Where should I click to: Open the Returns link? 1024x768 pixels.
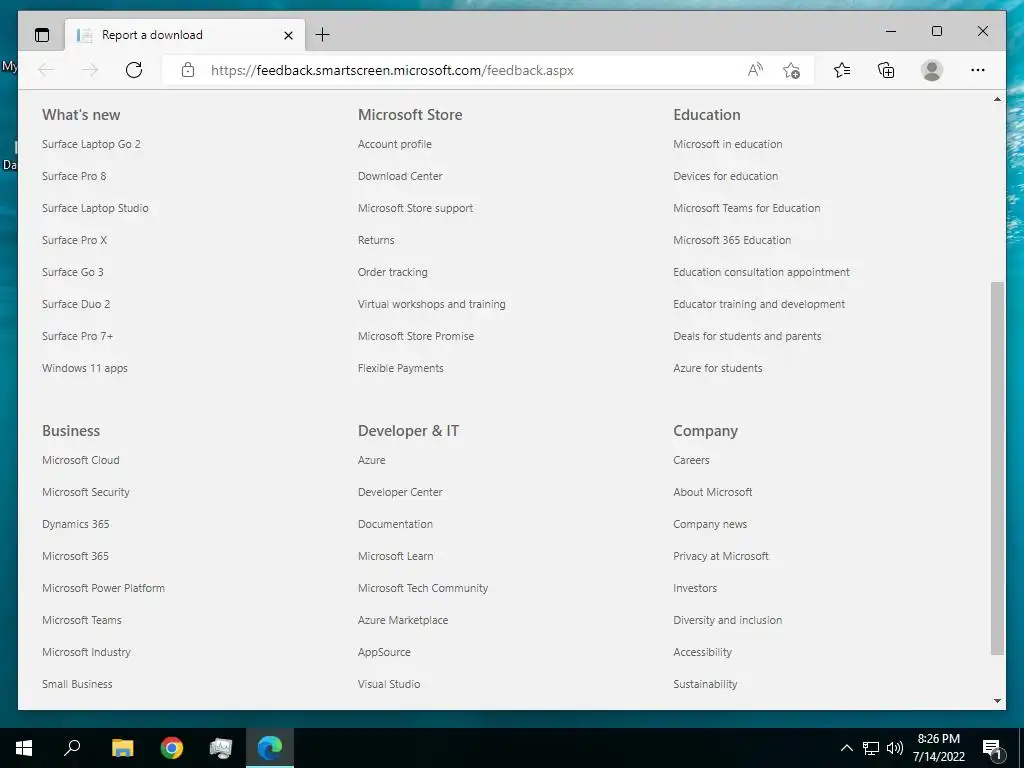coord(376,240)
